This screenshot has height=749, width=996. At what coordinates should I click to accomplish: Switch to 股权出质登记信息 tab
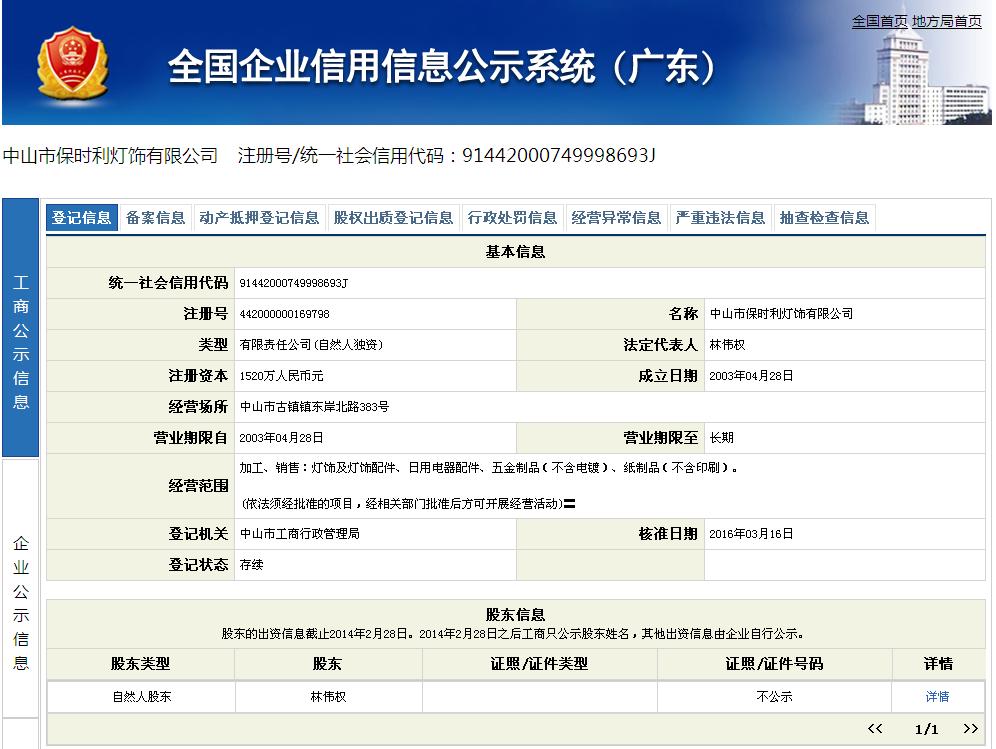393,218
